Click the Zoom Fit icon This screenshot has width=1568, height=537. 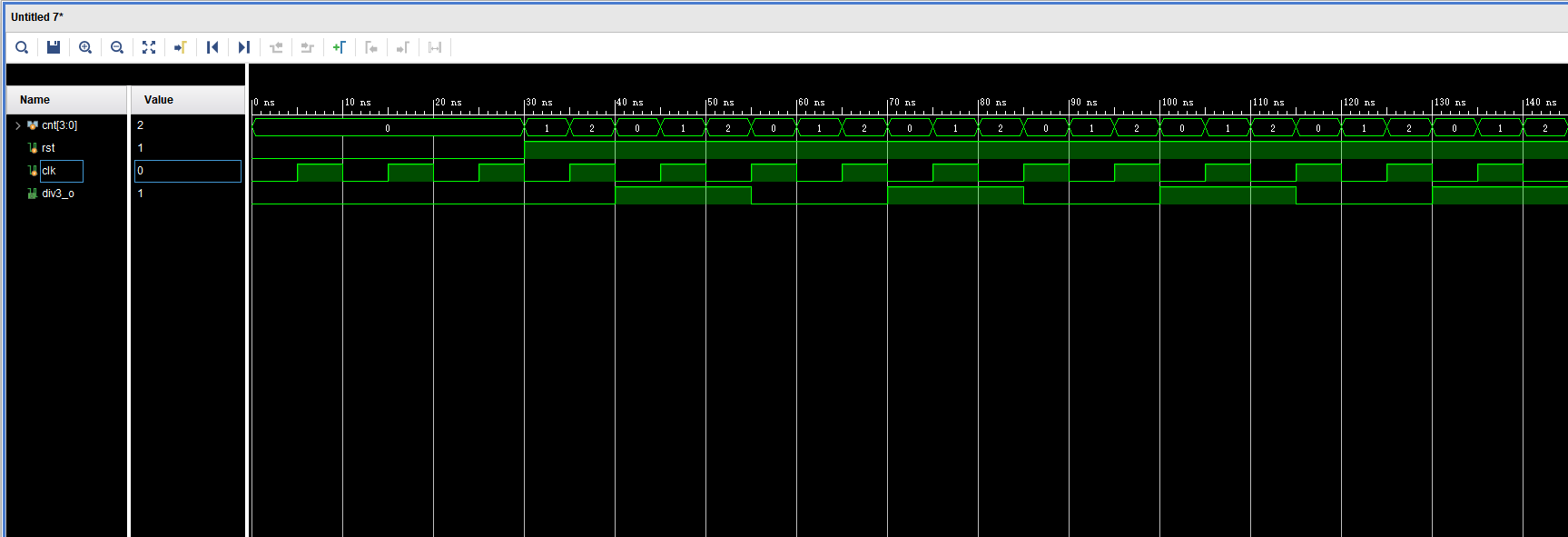(149, 47)
